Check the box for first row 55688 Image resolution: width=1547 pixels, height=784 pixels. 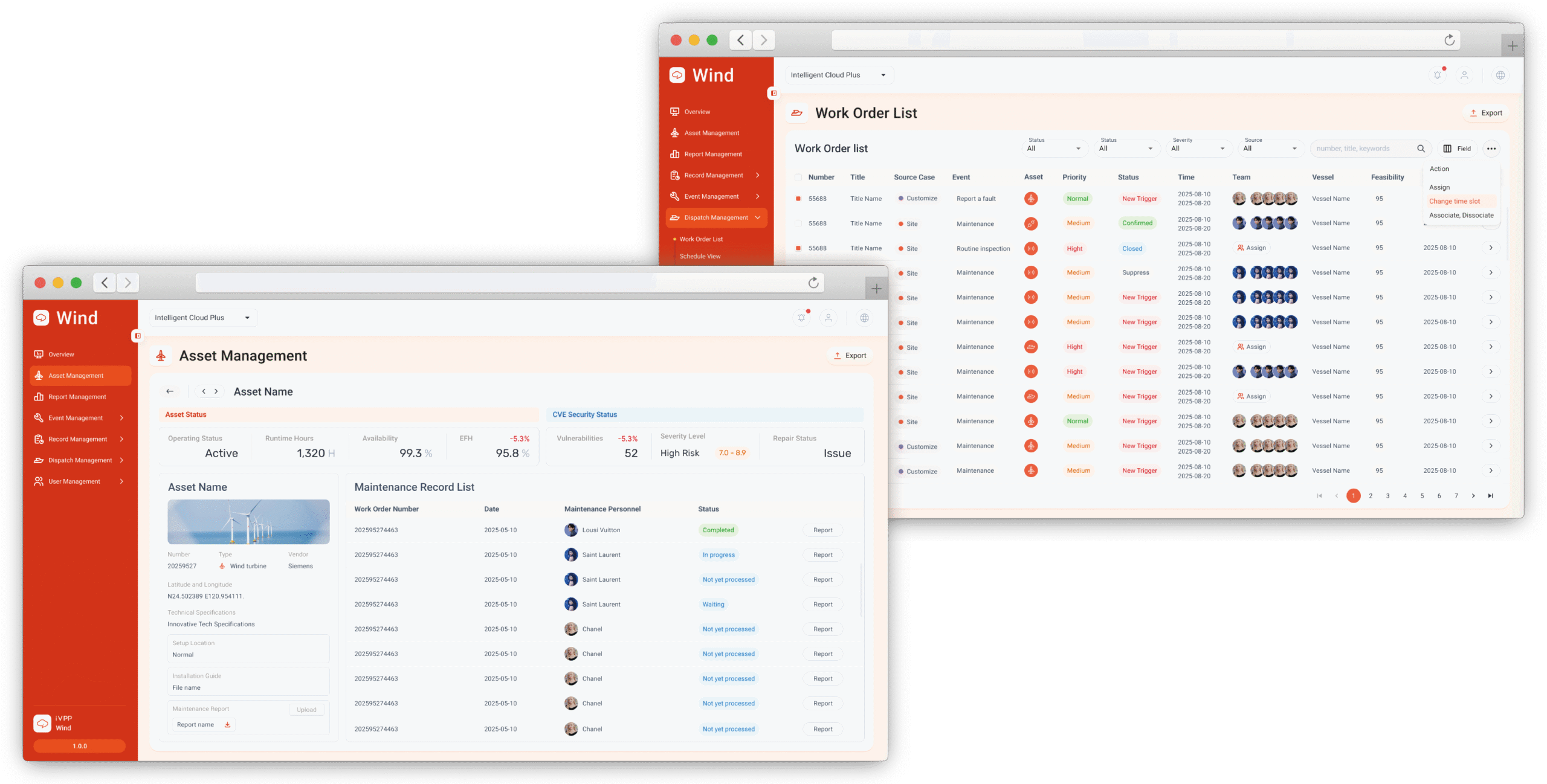coord(798,199)
